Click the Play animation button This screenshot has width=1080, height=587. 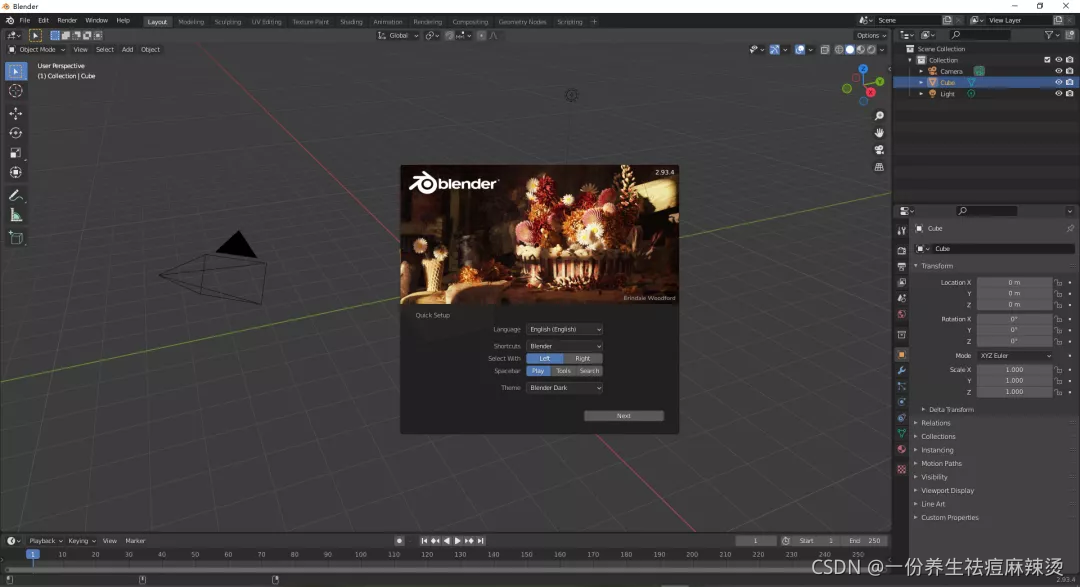457,541
